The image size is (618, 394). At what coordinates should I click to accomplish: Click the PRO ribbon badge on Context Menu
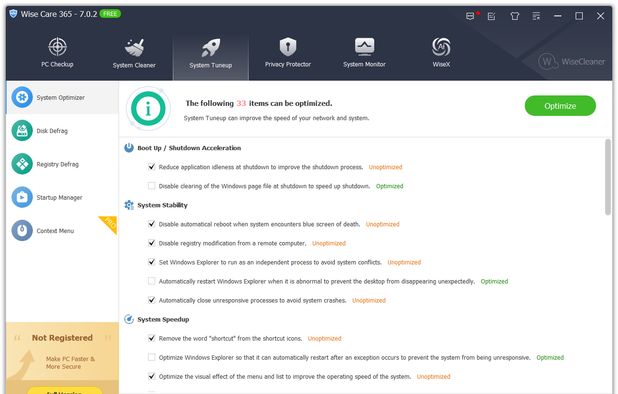[x=109, y=224]
